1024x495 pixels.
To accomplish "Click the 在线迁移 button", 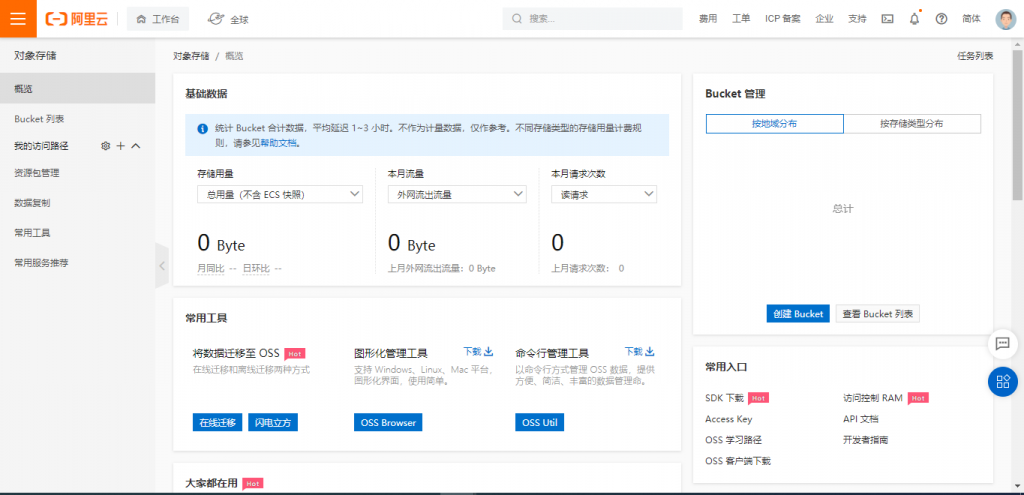I will [217, 422].
